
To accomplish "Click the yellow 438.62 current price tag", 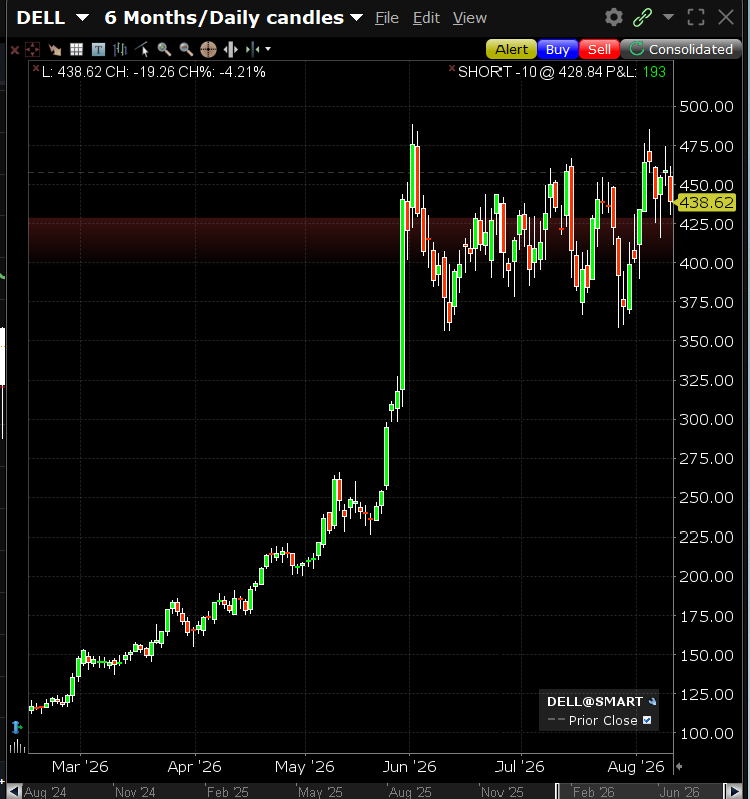I will click(706, 203).
